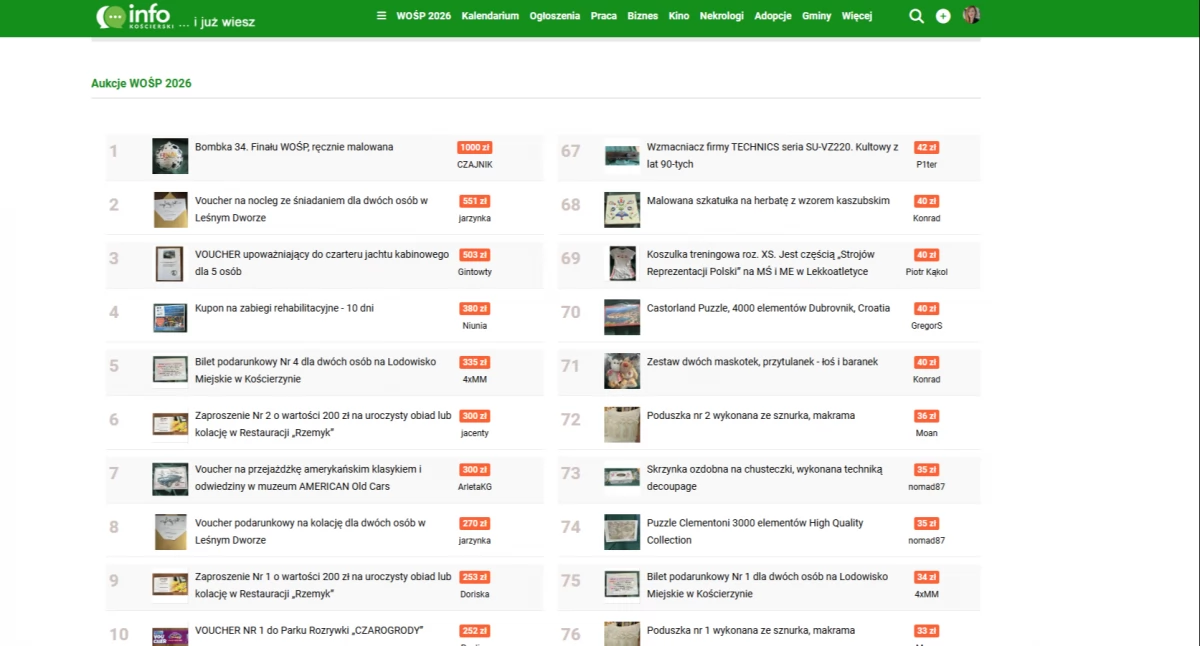Click the 42 zł price badge
This screenshot has height=646, width=1200.
[927, 147]
